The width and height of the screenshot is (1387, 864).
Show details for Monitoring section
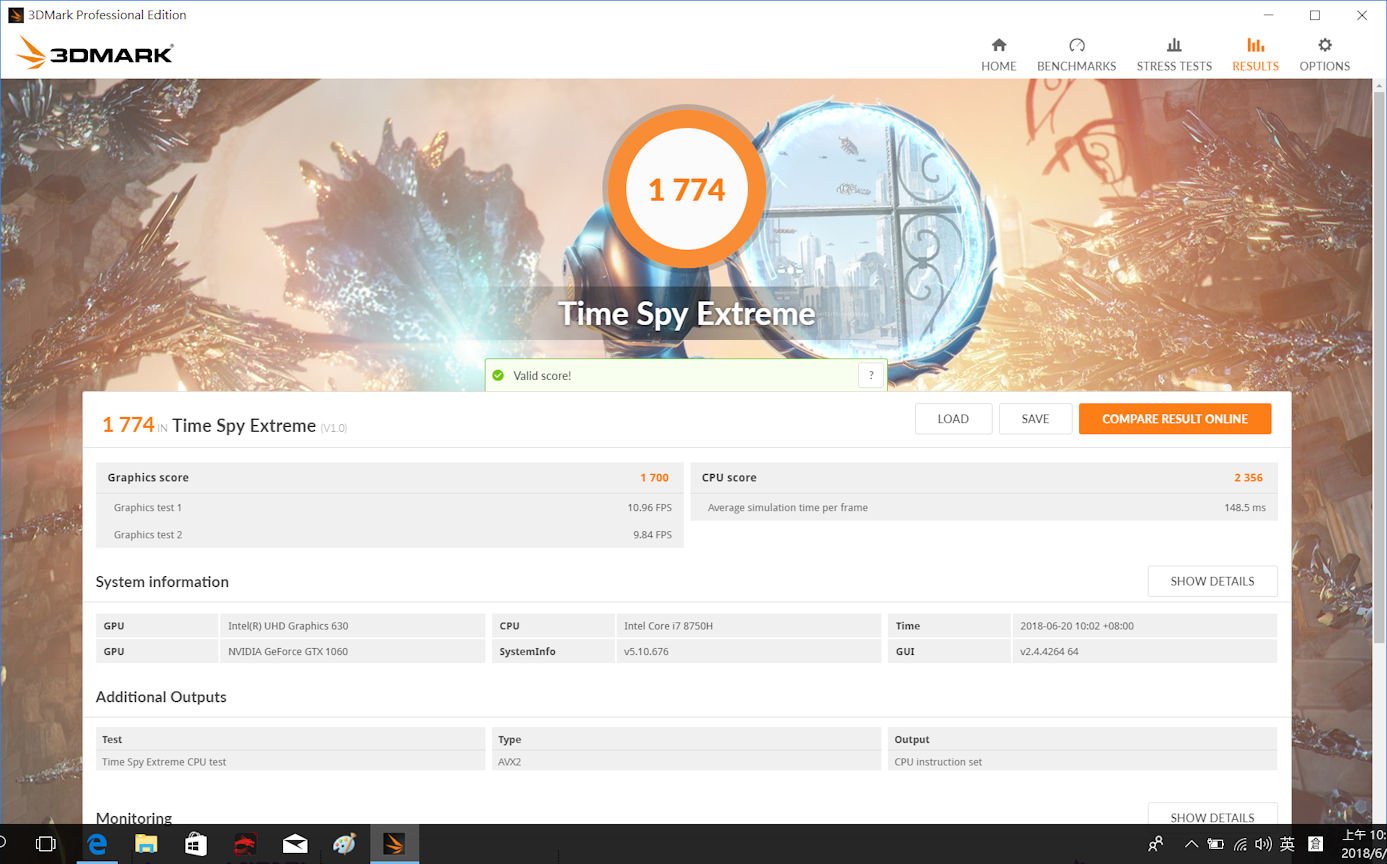coord(1212,814)
